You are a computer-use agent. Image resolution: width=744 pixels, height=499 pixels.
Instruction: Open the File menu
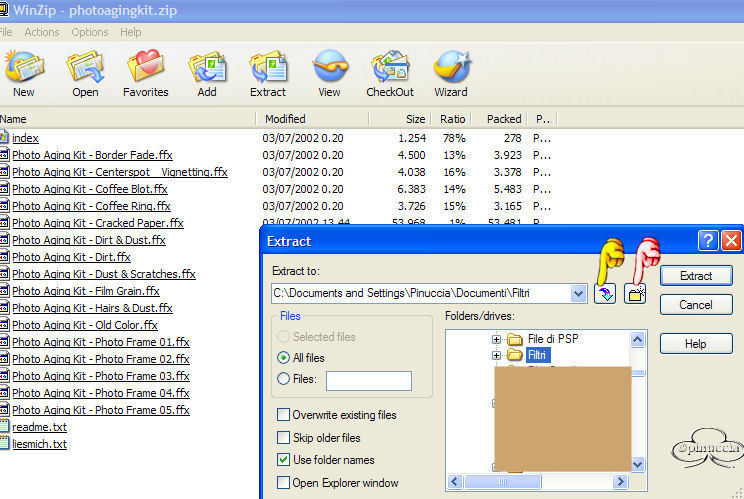click(6, 32)
